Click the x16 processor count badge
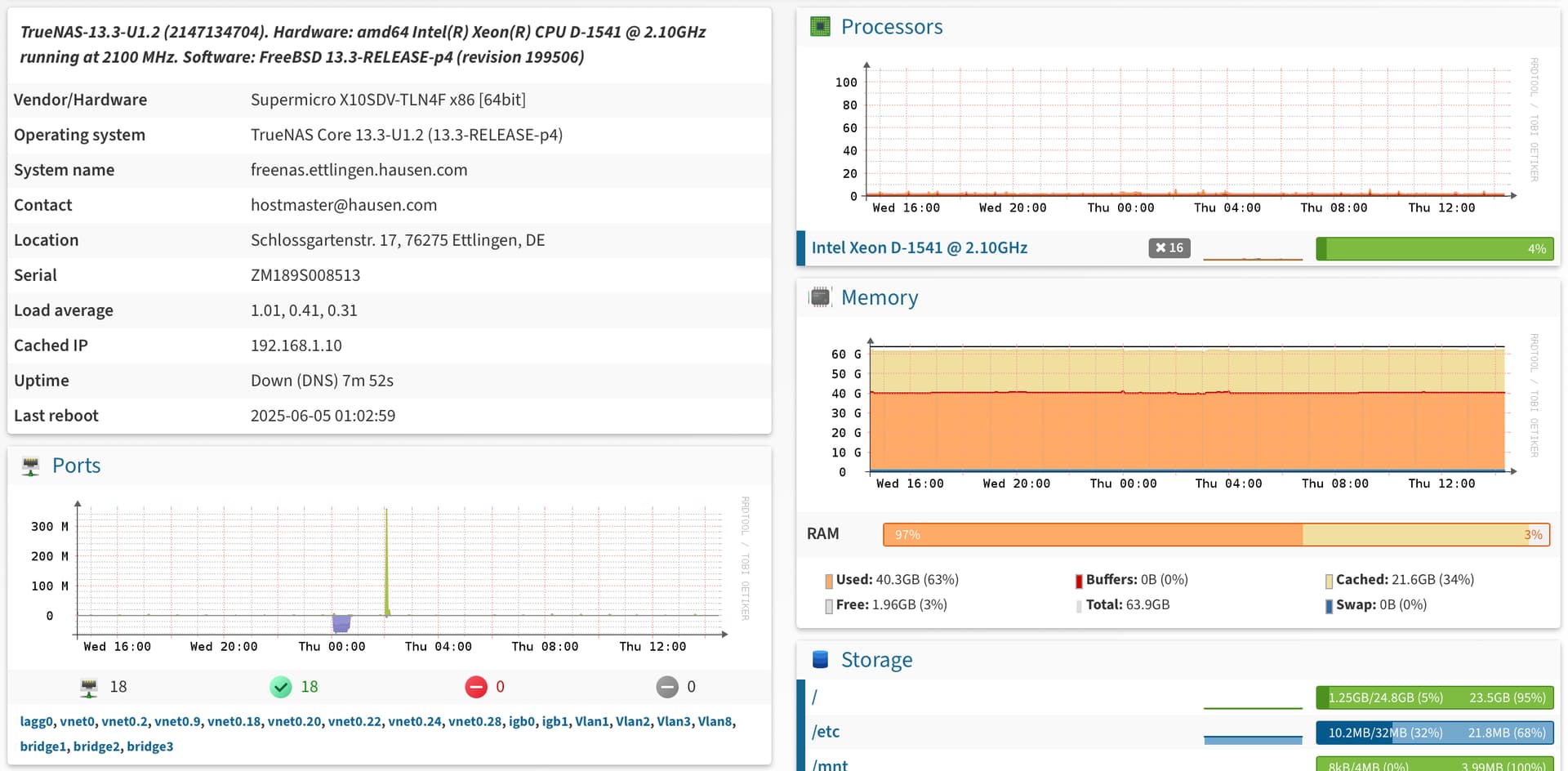The image size is (1568, 771). click(1169, 247)
